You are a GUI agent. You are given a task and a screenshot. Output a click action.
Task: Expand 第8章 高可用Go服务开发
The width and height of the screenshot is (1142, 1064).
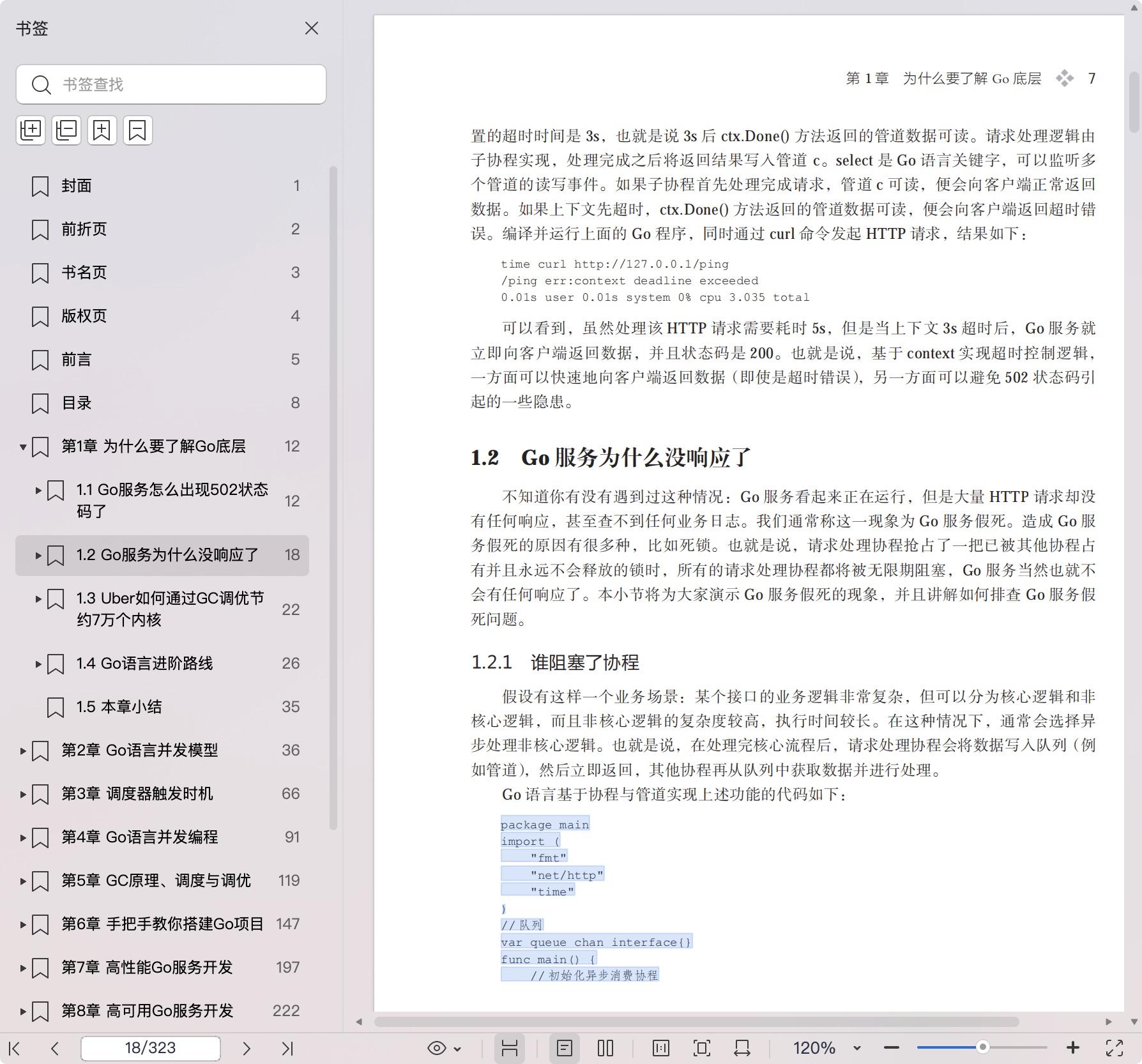point(23,1011)
